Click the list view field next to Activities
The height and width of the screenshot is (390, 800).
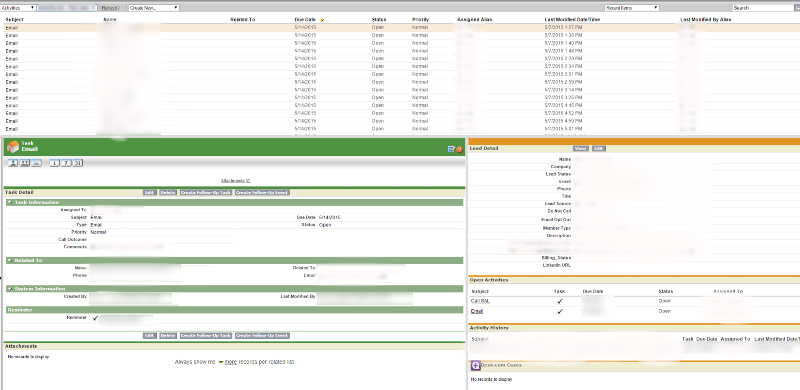pos(67,8)
